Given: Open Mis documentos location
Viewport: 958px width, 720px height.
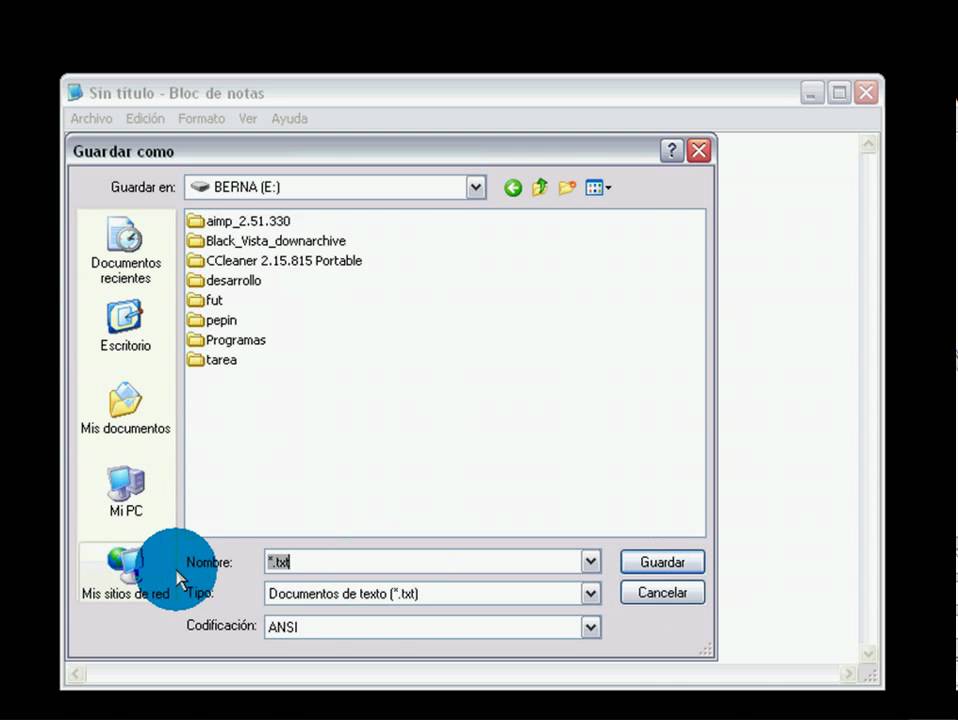Looking at the screenshot, I should [126, 408].
